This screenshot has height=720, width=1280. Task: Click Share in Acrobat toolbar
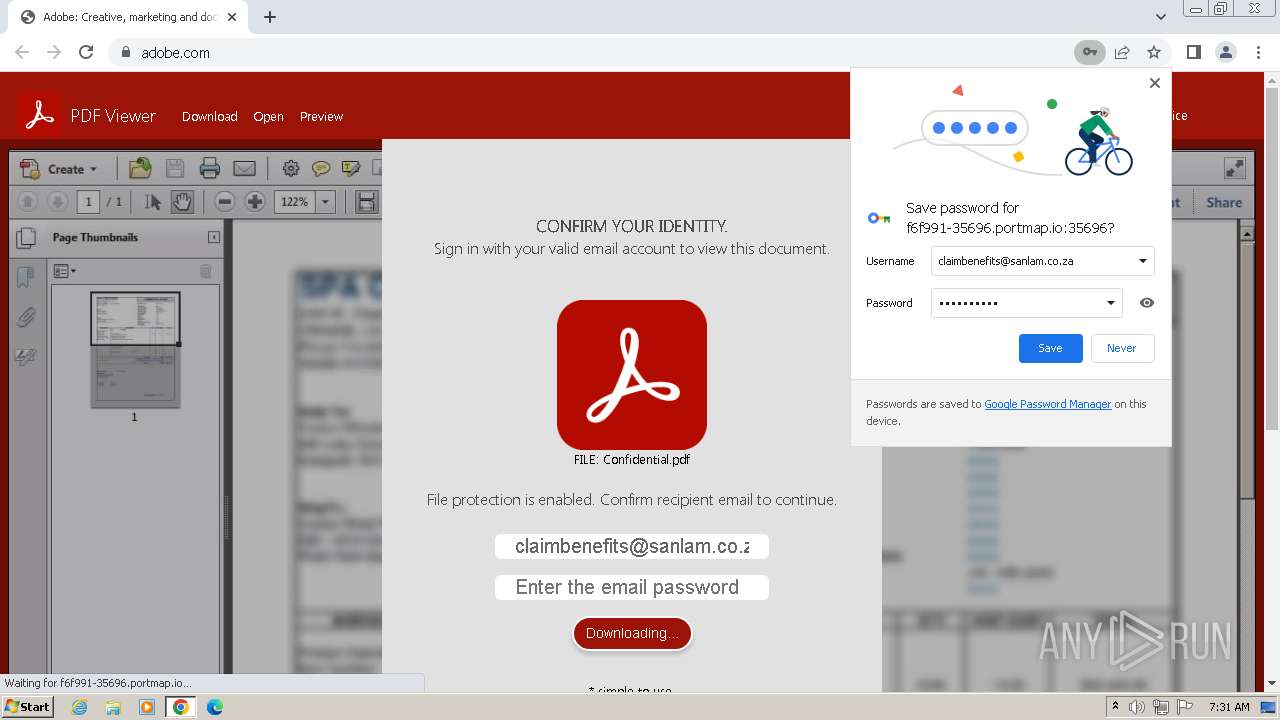click(1224, 202)
